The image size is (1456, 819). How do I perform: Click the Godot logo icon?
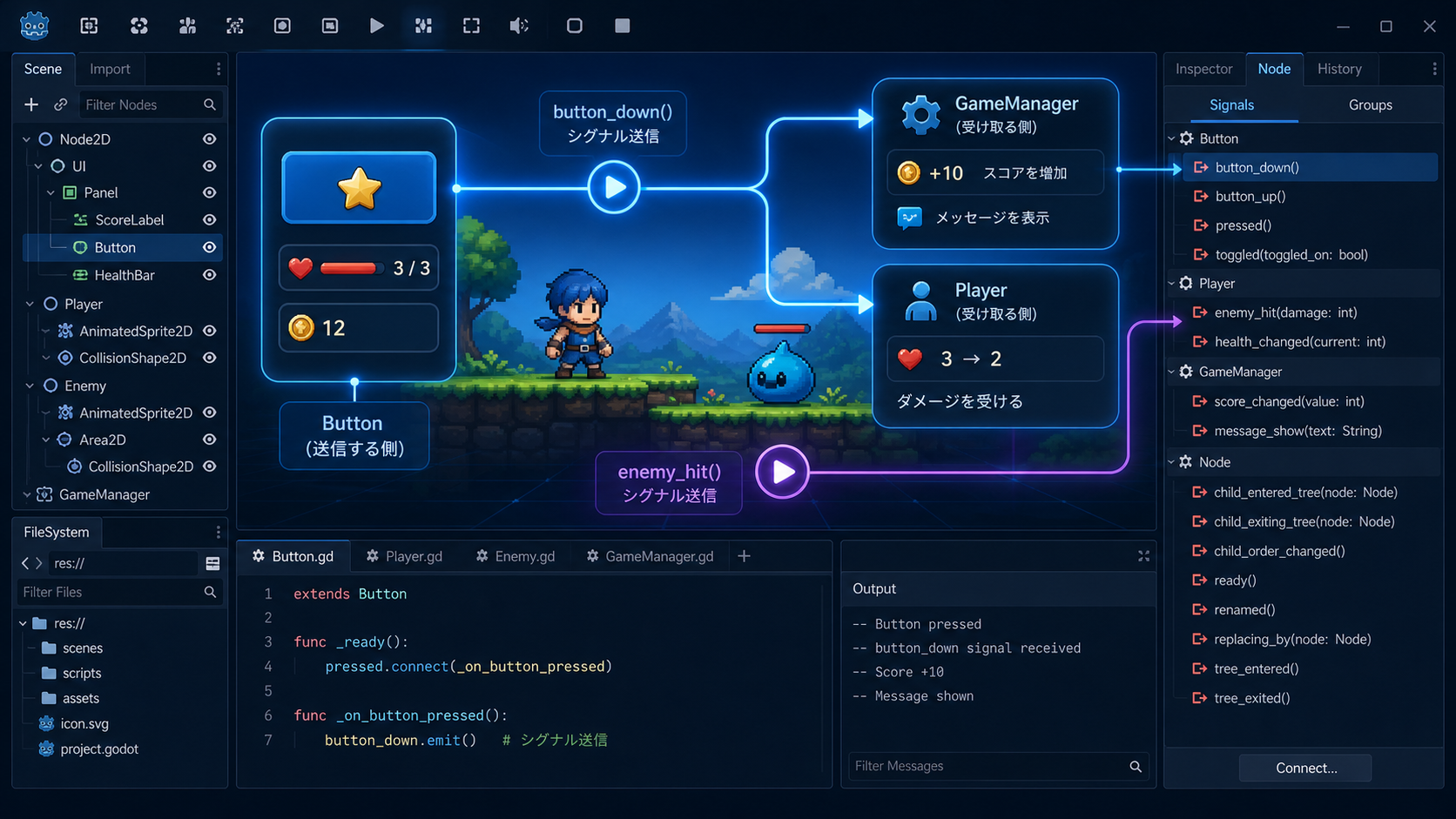click(34, 26)
